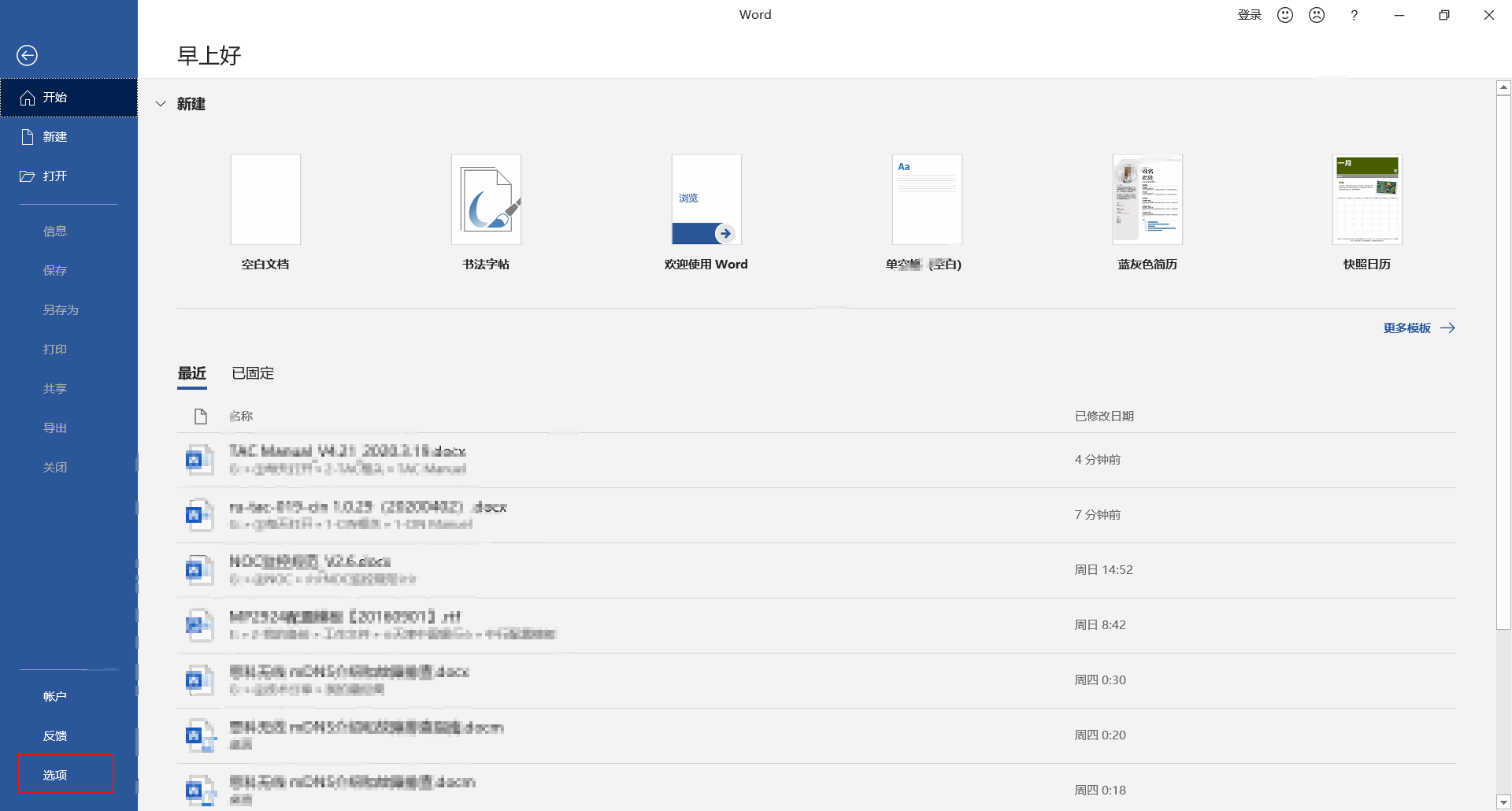Screen dimensions: 1512x811
Task: Open the 打开 sidebar entry
Action: tap(69, 176)
